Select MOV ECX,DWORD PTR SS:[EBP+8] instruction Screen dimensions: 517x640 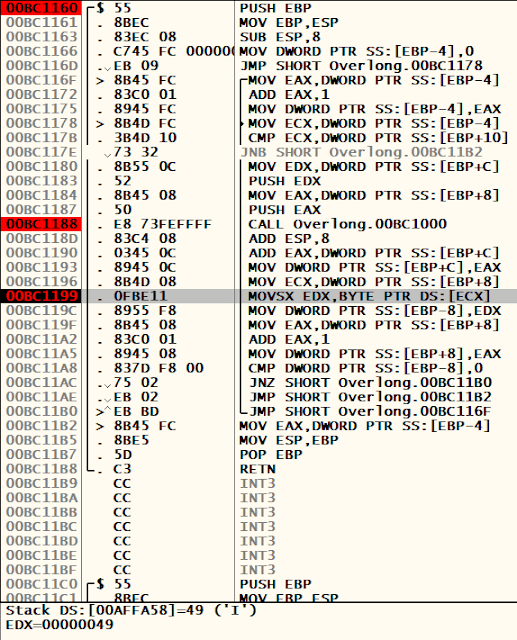[x=374, y=282]
